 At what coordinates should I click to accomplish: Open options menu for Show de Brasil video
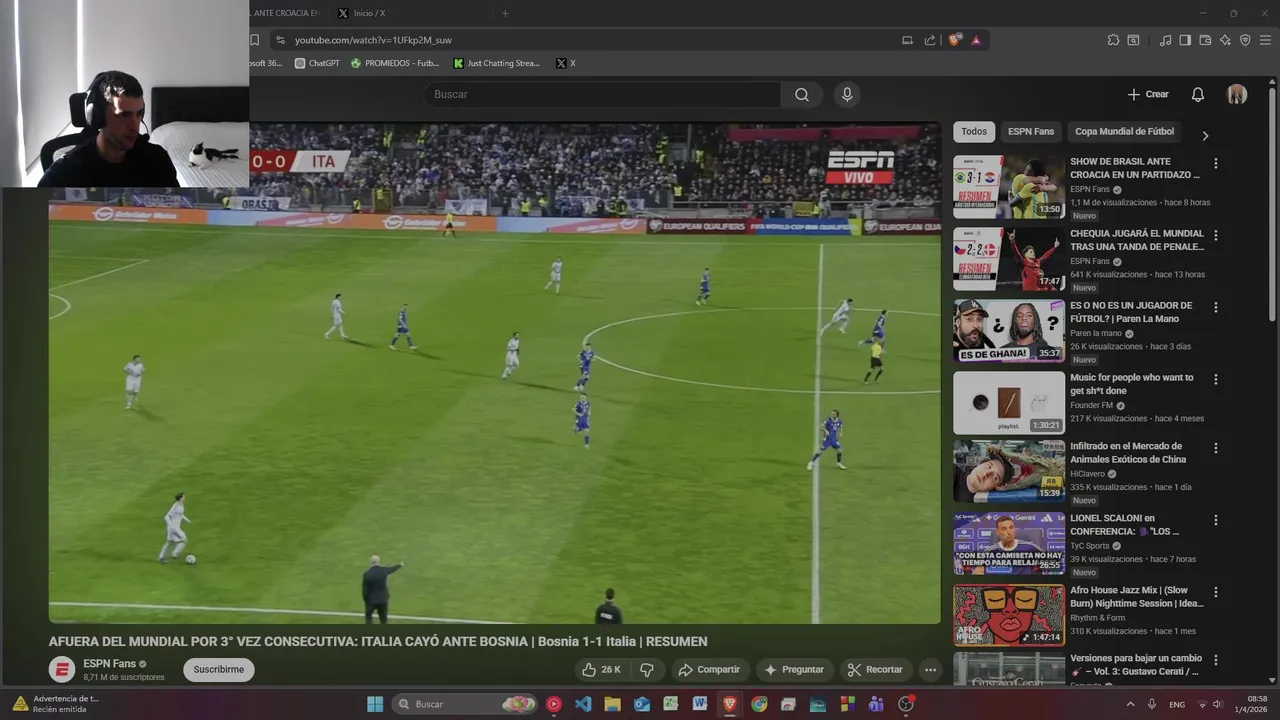point(1216,163)
